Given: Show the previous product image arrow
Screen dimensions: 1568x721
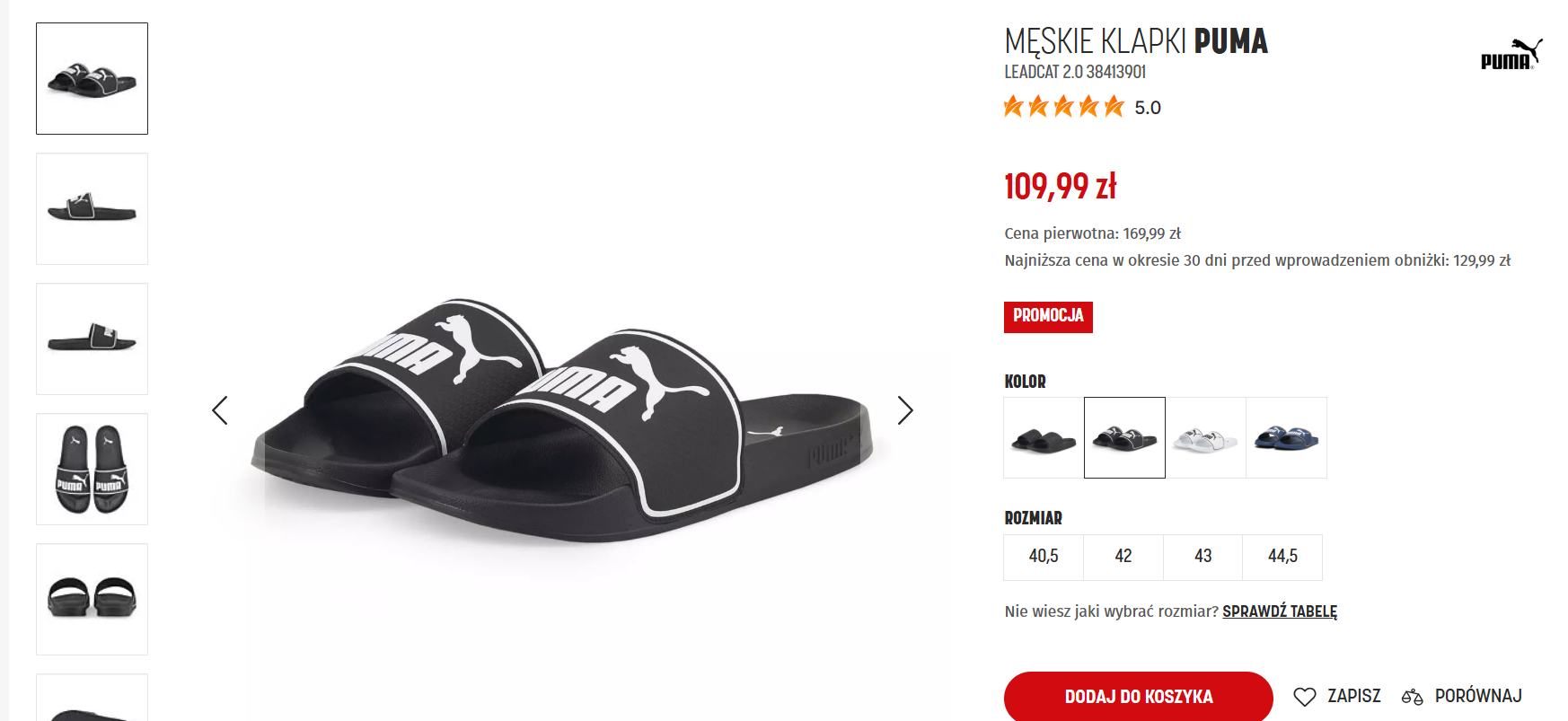Looking at the screenshot, I should (220, 410).
